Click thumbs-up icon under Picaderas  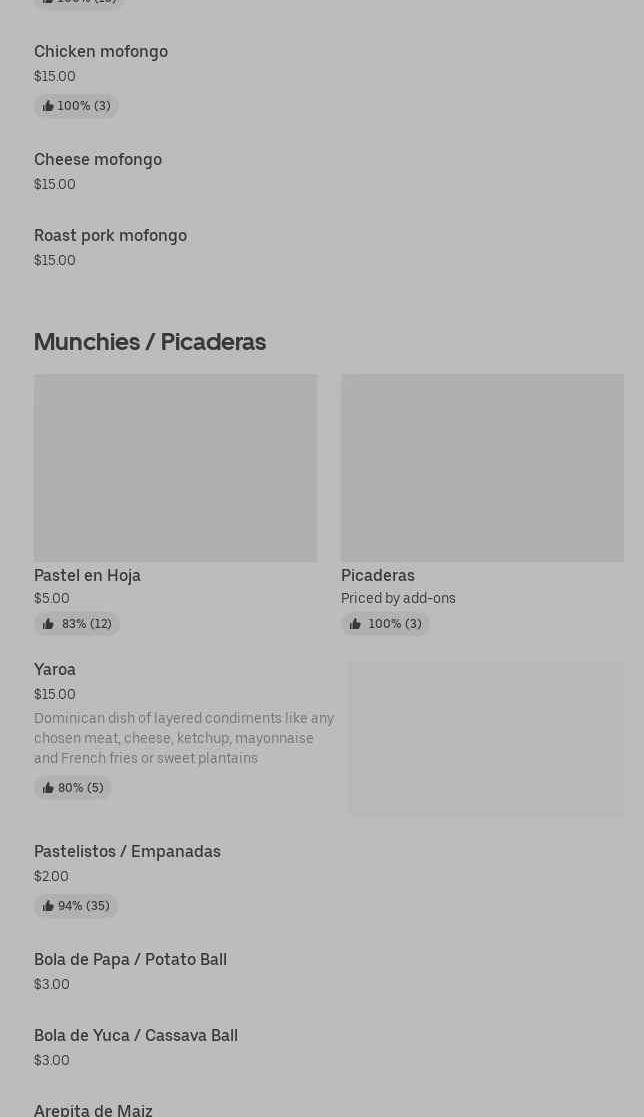(355, 624)
